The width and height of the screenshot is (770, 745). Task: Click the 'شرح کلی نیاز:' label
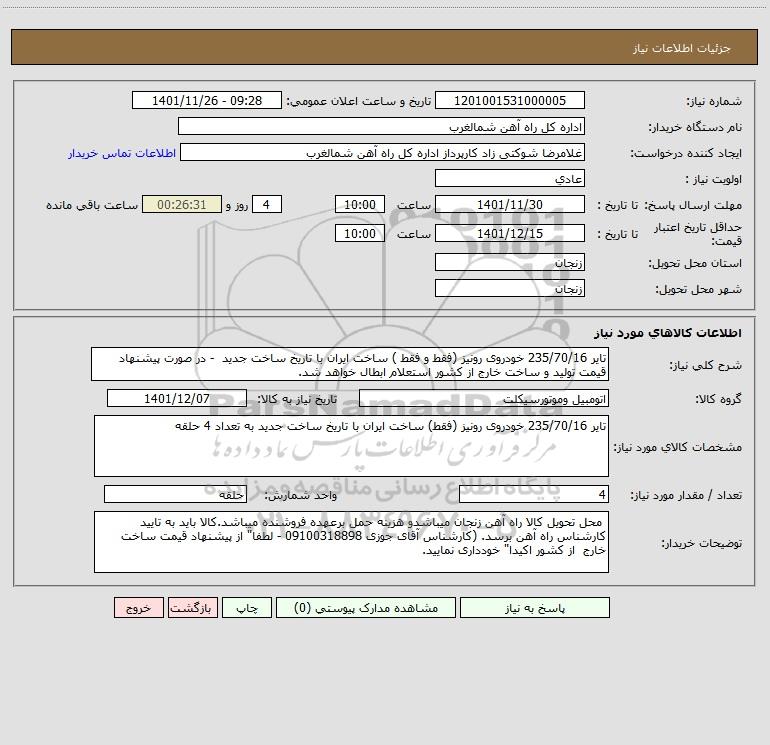coord(706,365)
